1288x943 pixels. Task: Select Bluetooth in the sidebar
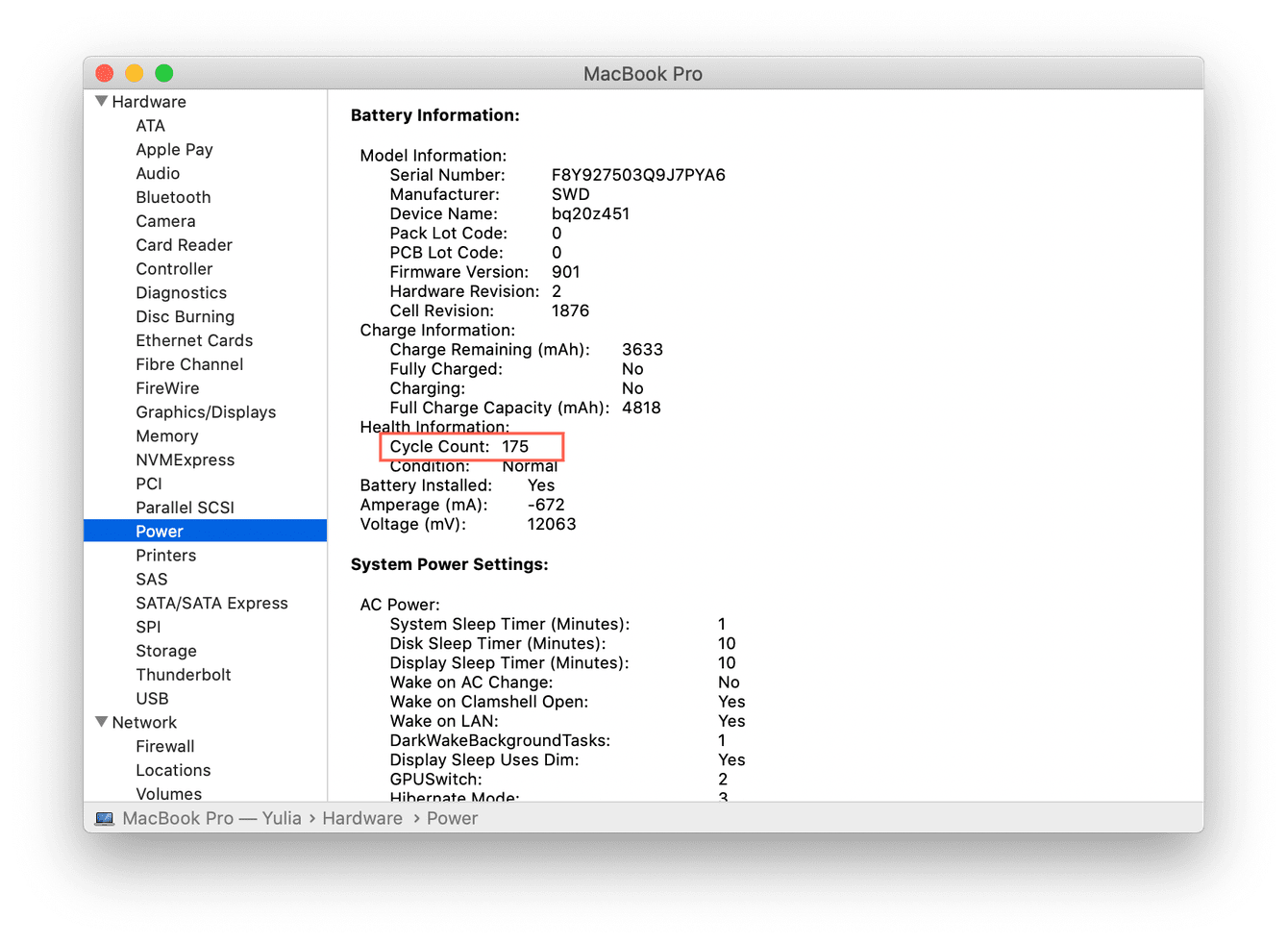[173, 197]
